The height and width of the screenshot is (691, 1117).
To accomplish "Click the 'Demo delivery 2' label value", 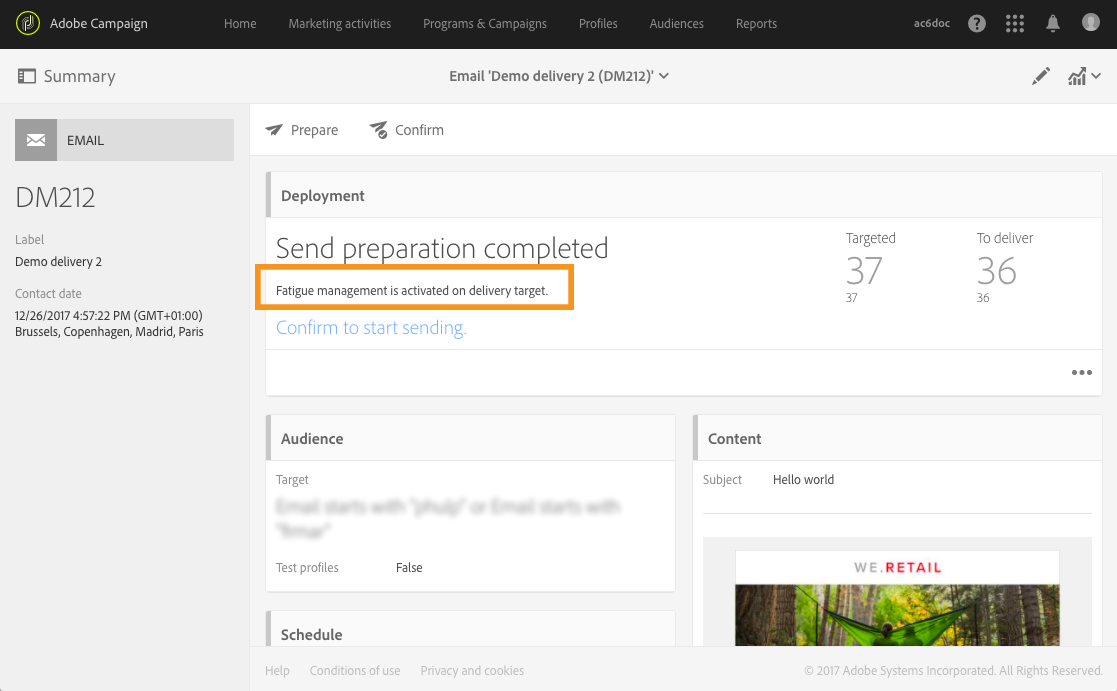I will click(x=58, y=261).
